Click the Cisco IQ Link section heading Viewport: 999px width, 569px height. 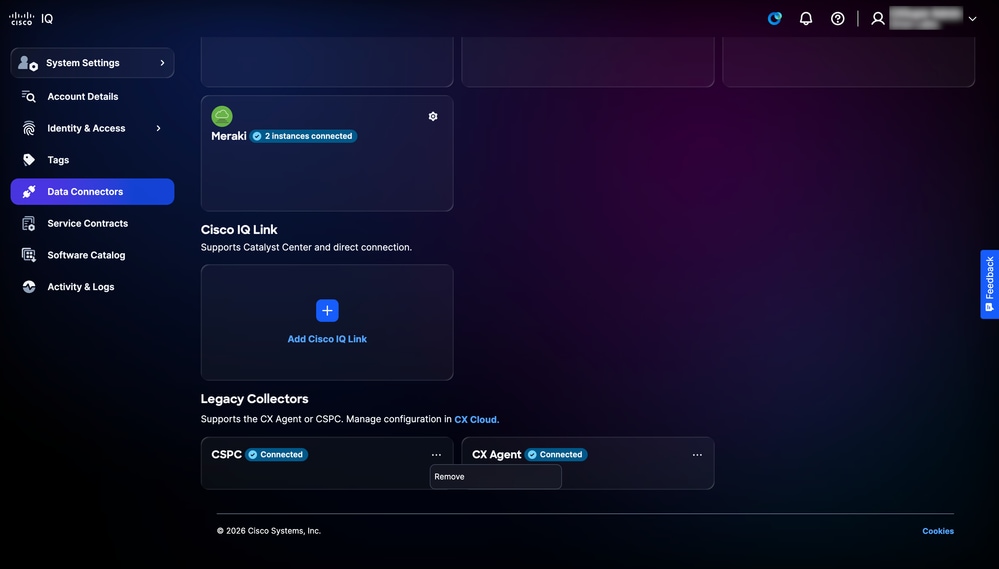239,229
